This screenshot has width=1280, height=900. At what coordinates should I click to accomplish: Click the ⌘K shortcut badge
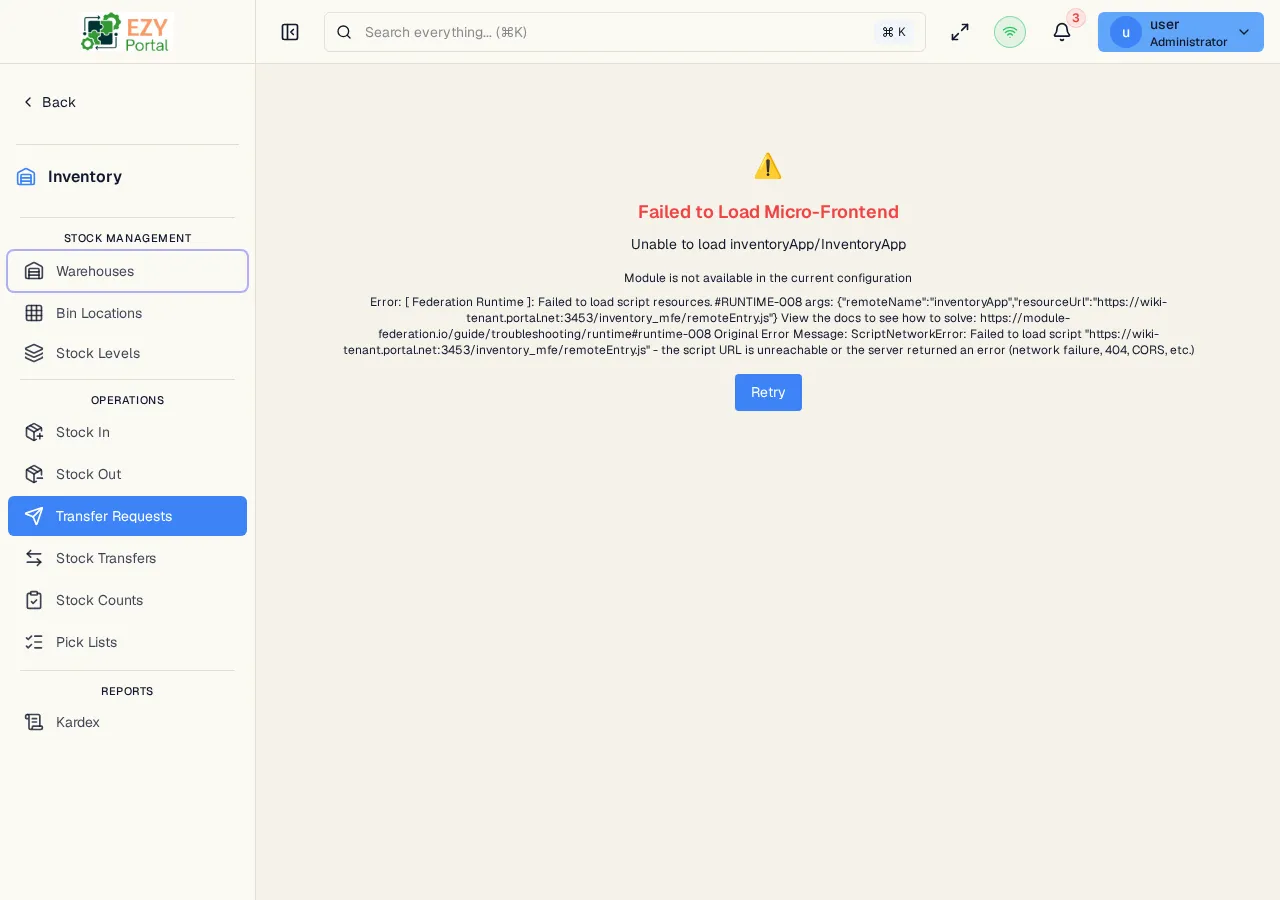point(894,32)
